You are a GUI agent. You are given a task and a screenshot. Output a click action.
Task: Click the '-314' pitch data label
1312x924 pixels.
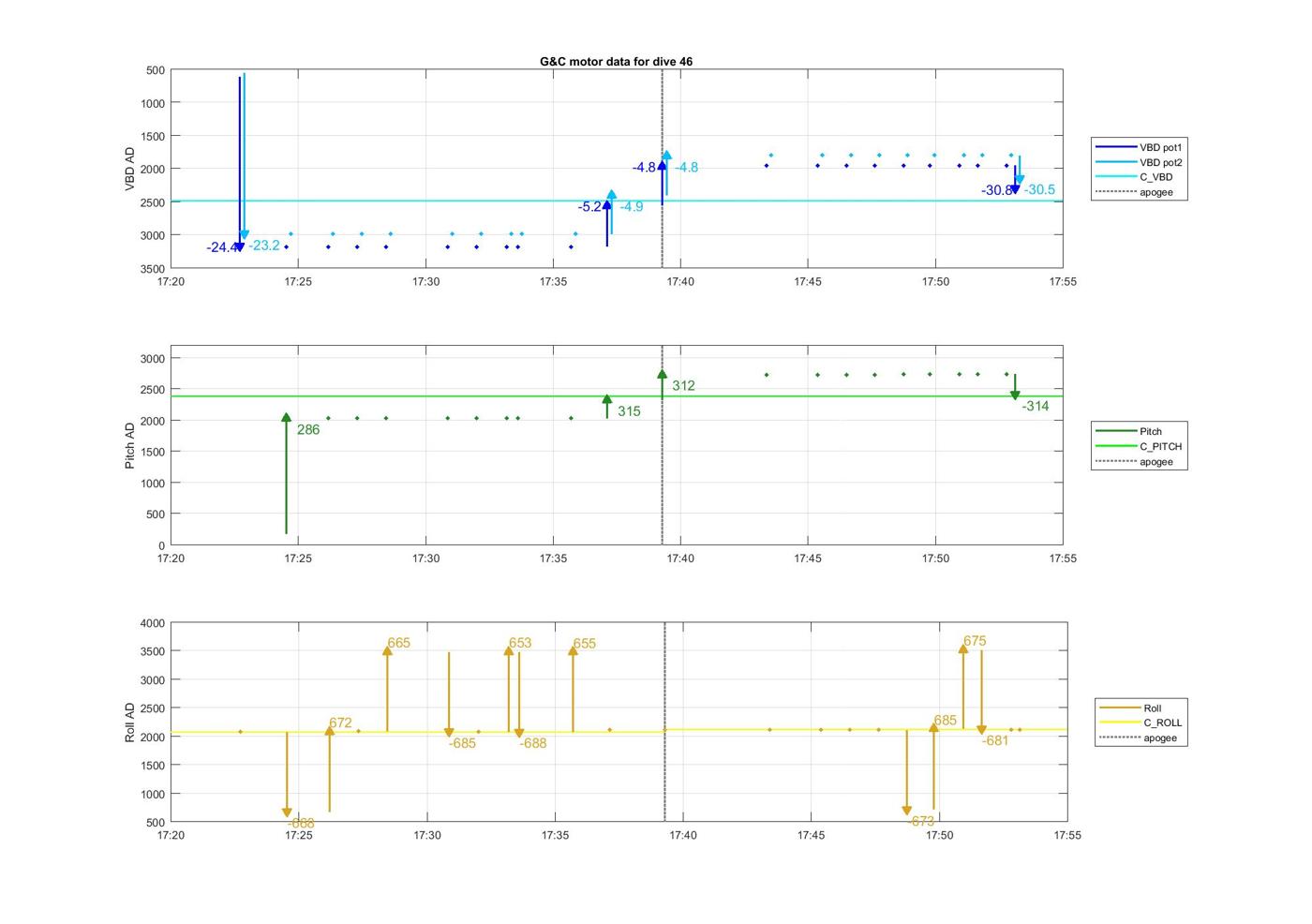pyautogui.click(x=1036, y=406)
